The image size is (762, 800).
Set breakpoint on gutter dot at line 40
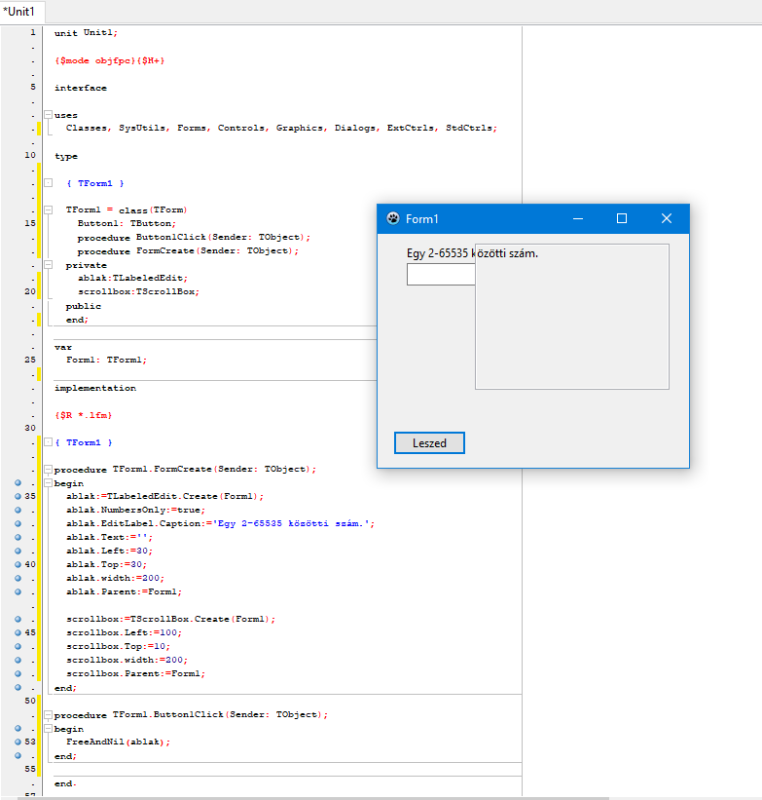pos(18,564)
